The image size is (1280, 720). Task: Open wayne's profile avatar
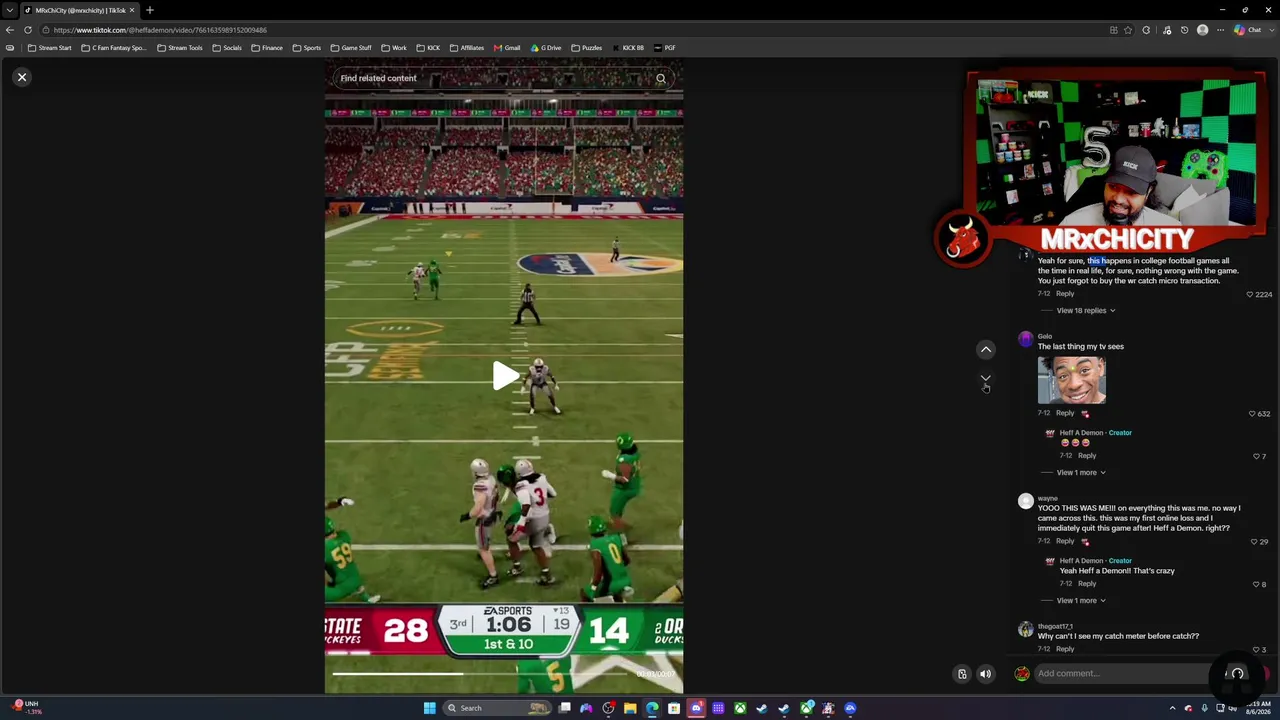point(1025,502)
